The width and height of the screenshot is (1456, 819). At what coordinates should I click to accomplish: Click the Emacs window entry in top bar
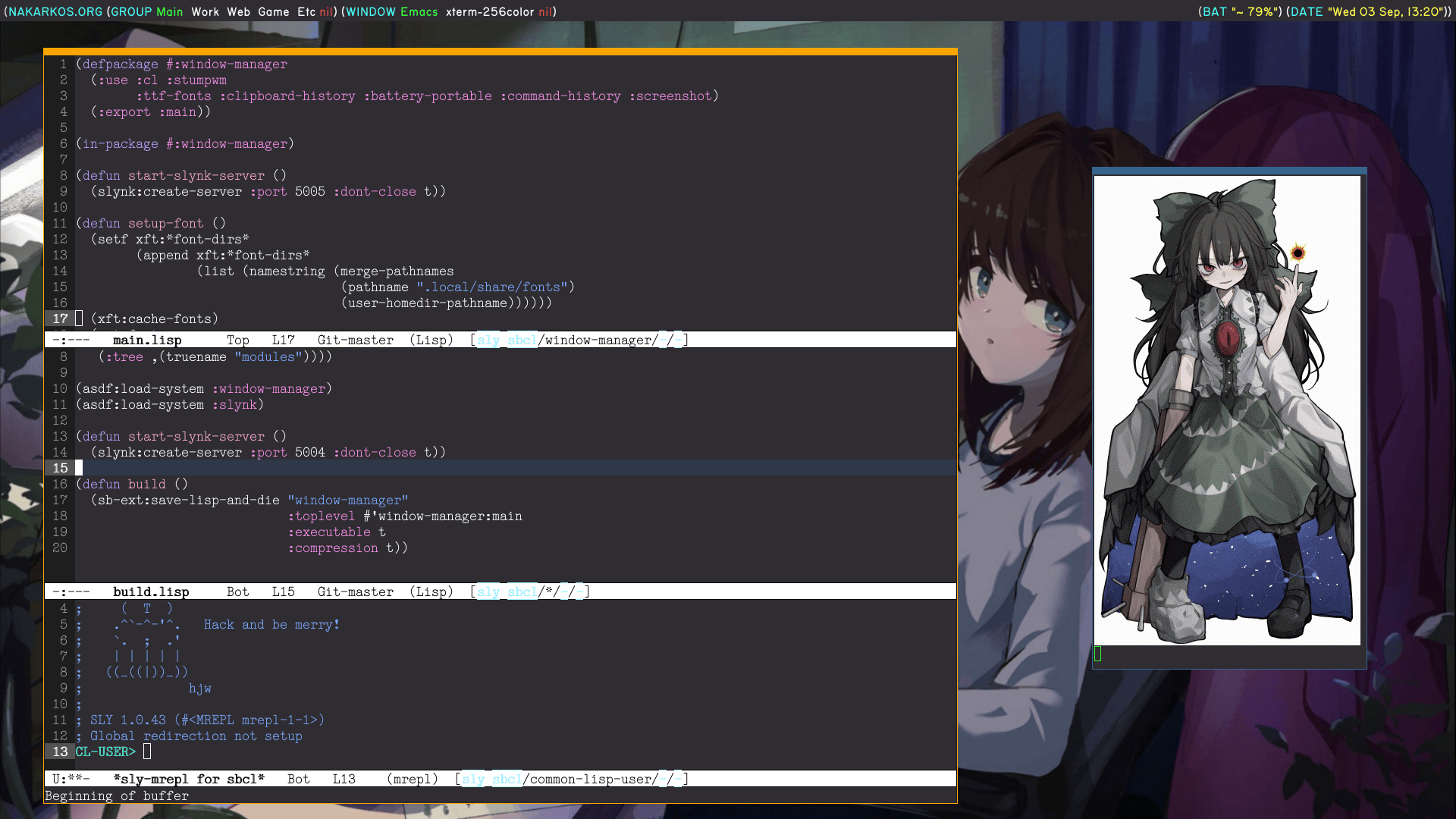[419, 11]
